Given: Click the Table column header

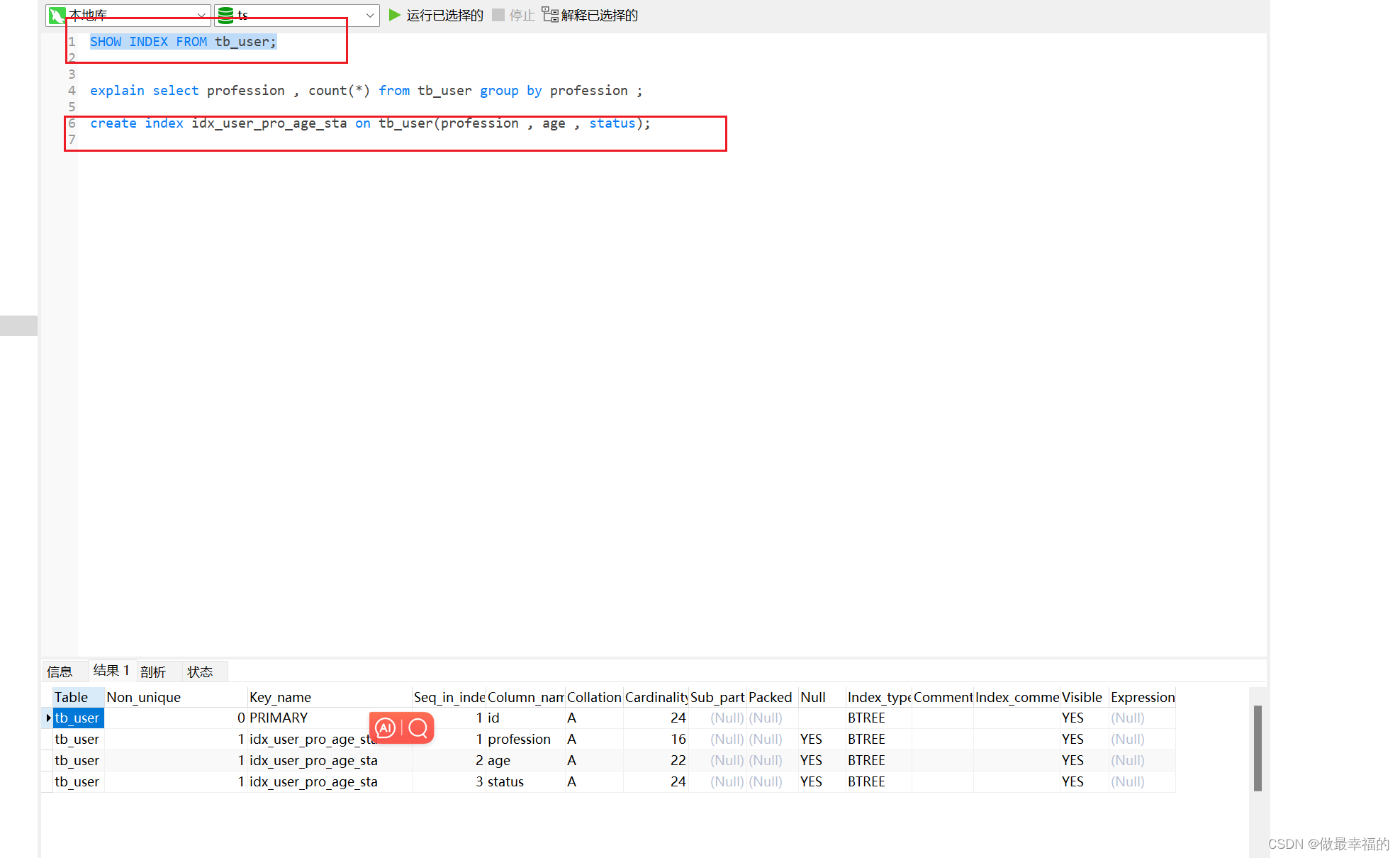Looking at the screenshot, I should coord(79,697).
